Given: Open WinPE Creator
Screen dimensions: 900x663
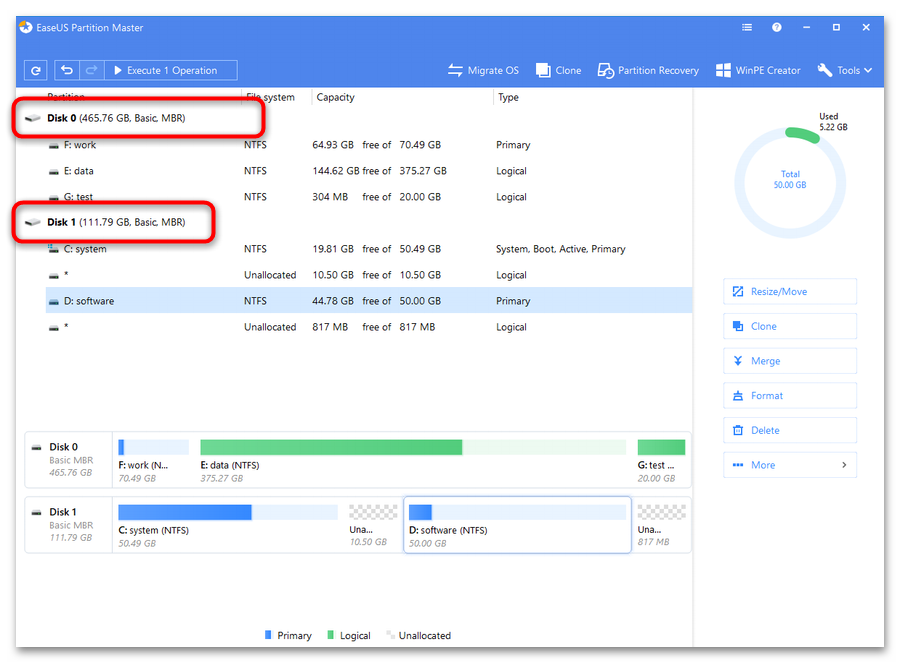Looking at the screenshot, I should [758, 71].
